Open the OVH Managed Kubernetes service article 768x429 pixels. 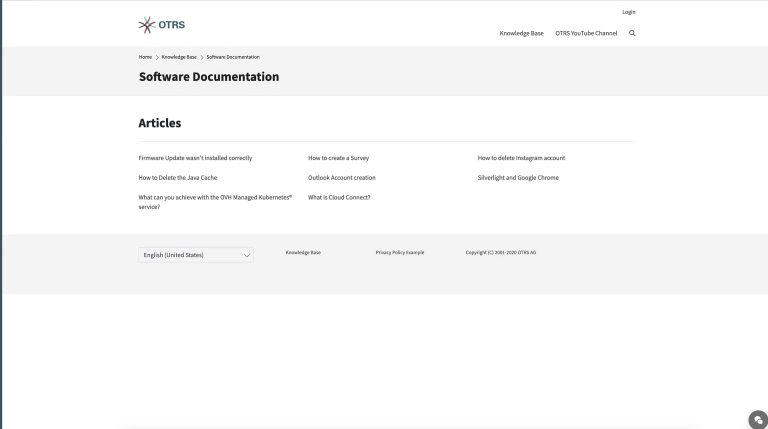click(x=215, y=202)
